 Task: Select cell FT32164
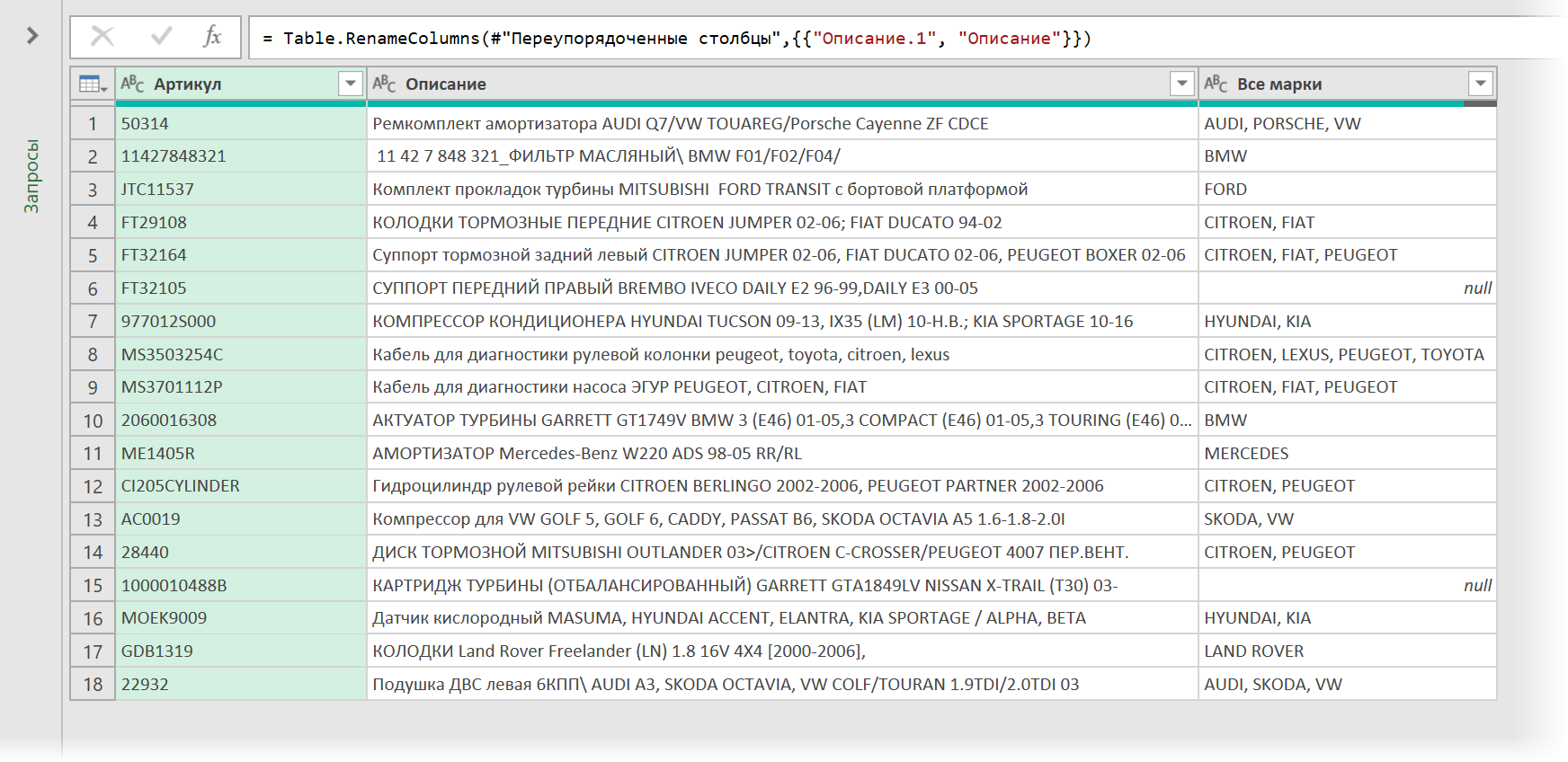click(x=241, y=255)
